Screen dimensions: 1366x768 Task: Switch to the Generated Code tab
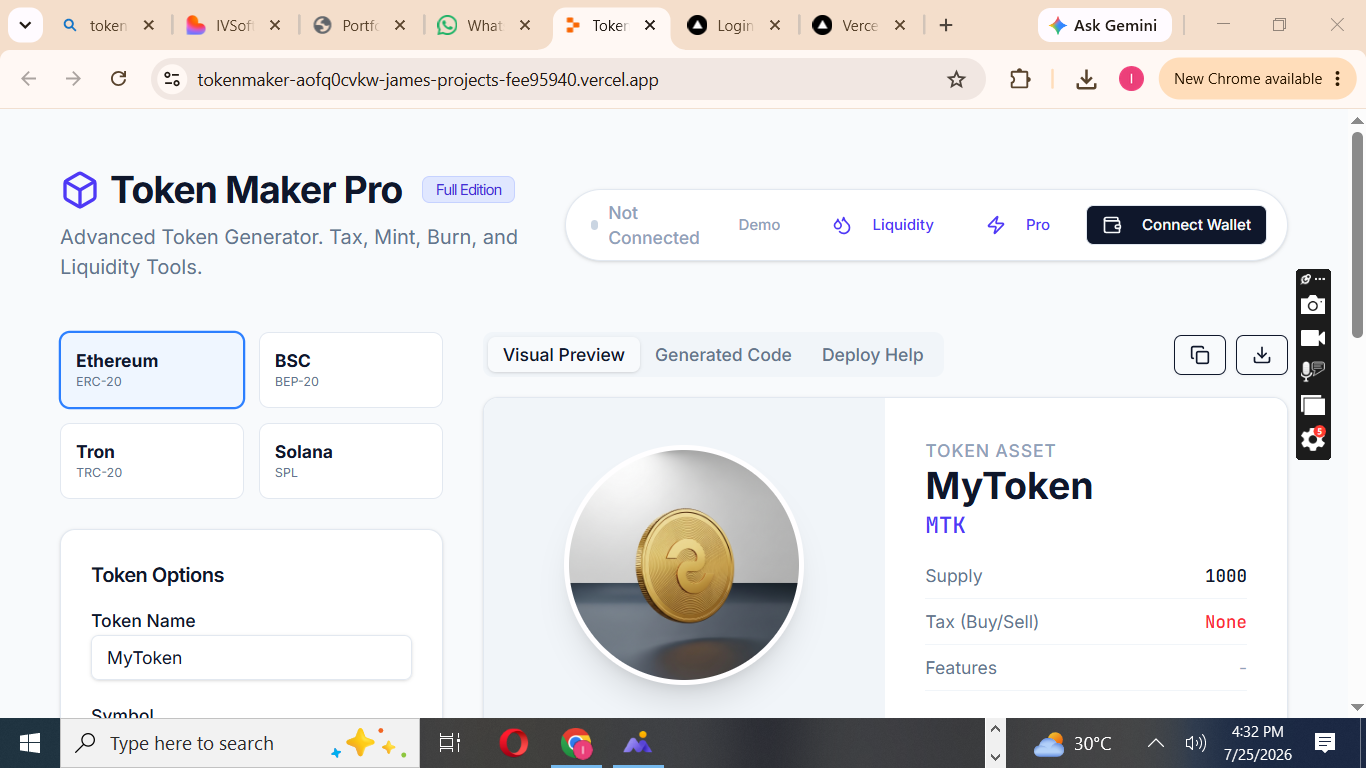(723, 355)
